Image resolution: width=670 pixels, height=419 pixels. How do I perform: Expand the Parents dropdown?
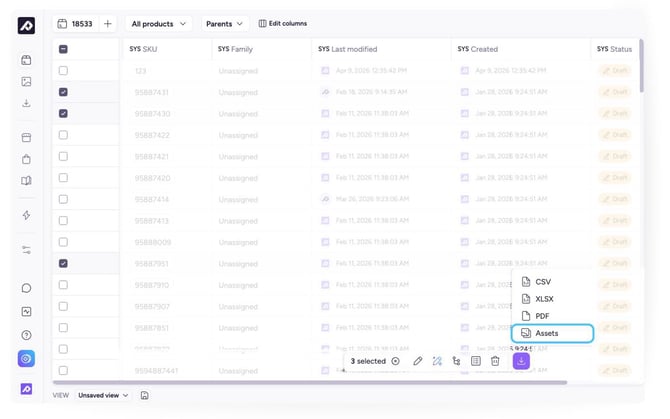(x=225, y=23)
